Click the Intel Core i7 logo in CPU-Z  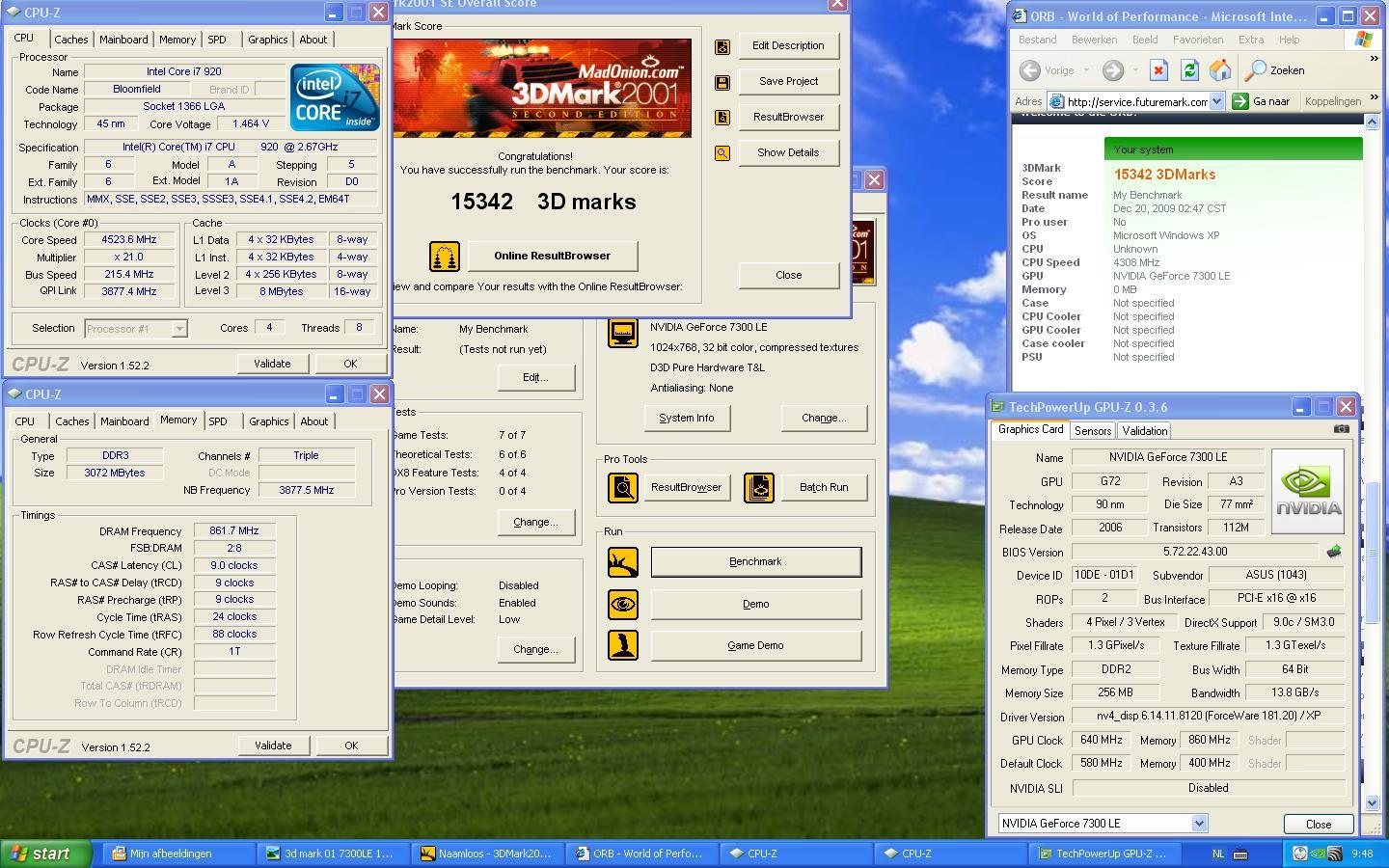(335, 97)
